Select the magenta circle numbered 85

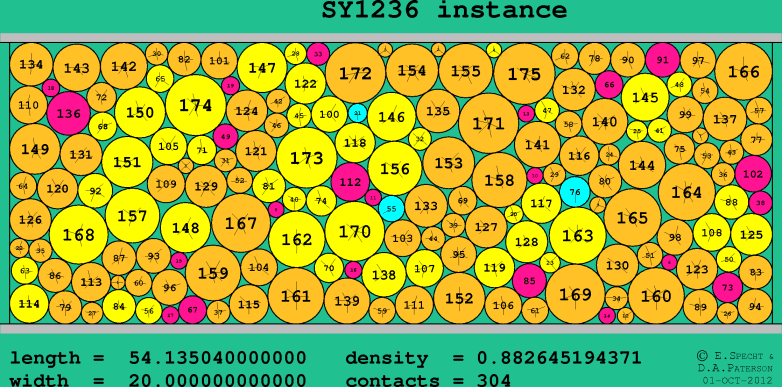tap(529, 280)
